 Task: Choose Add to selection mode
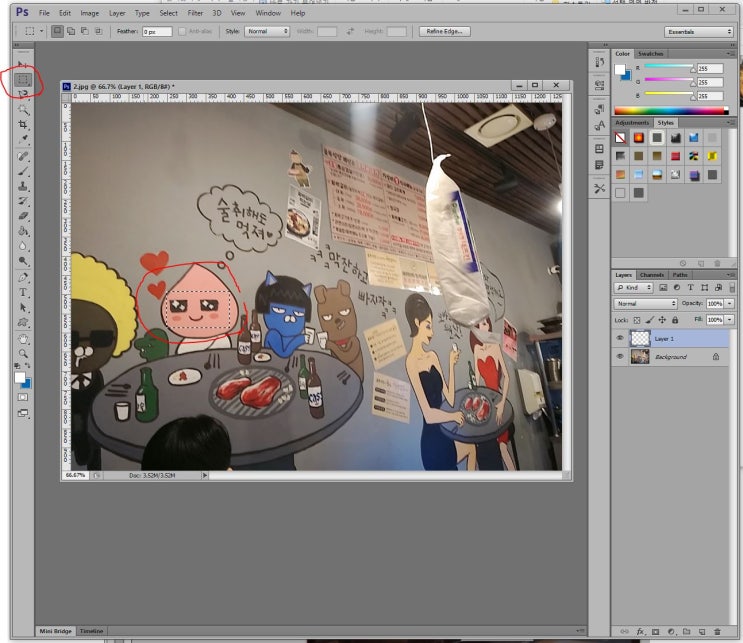coord(71,31)
